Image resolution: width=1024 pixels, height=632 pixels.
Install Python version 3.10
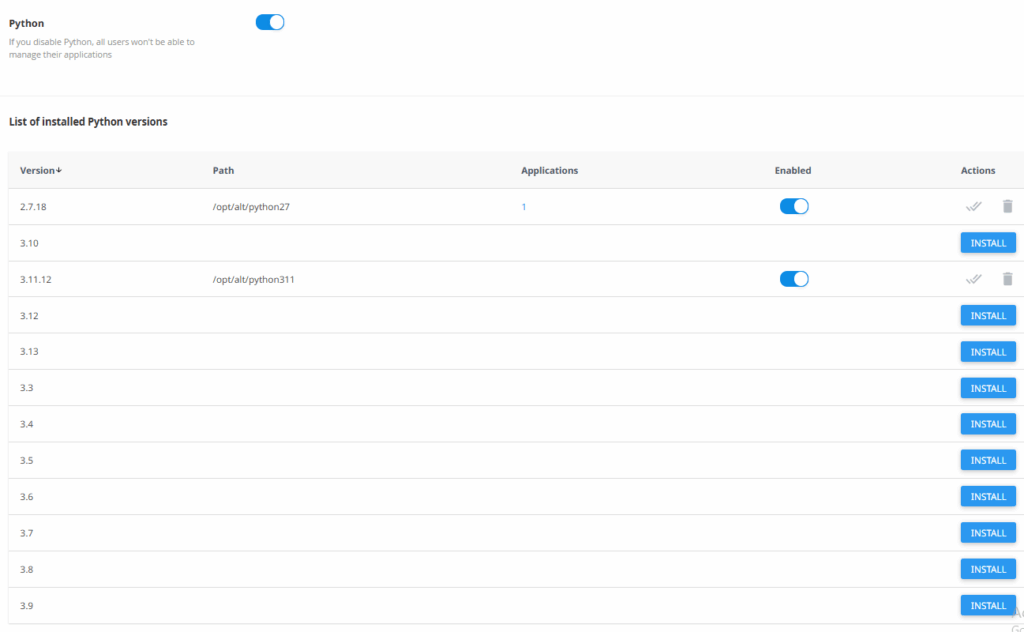988,242
